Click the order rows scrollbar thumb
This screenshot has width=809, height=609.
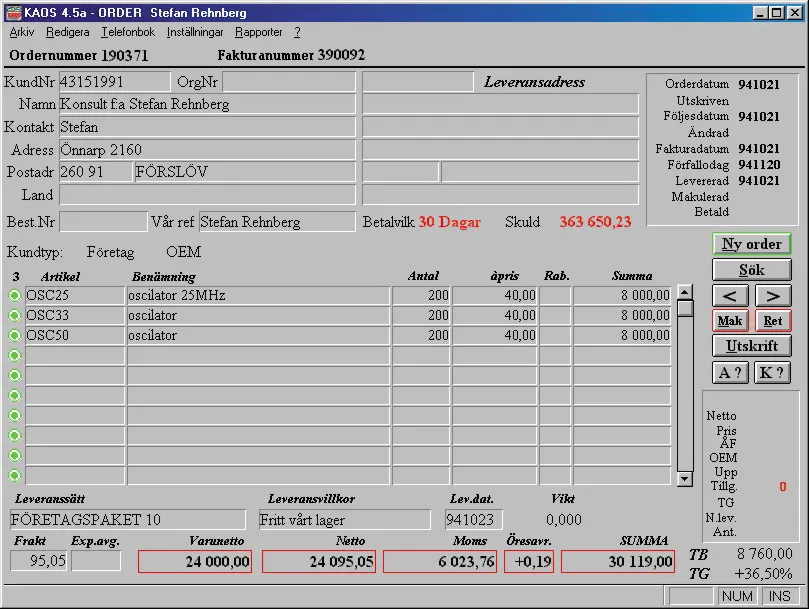click(x=685, y=308)
